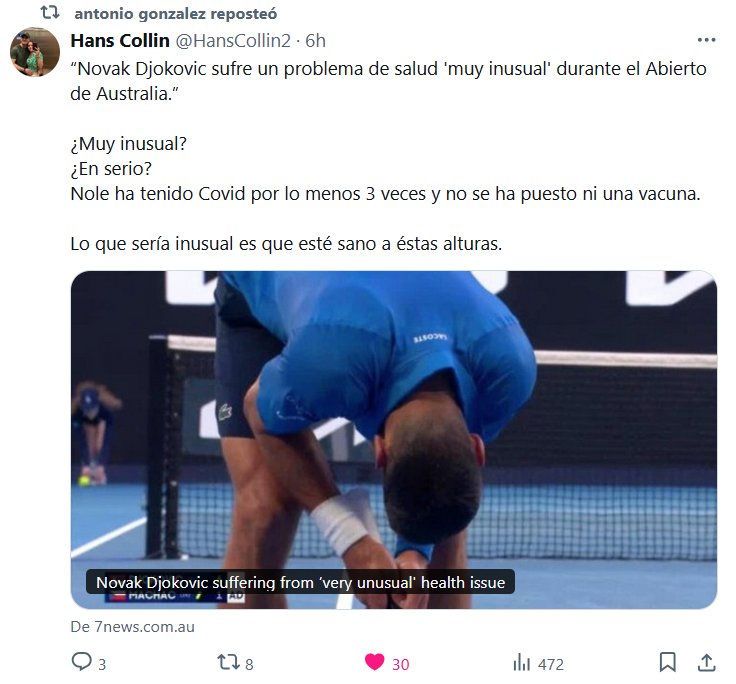Open Hans Collin profile picture
The image size is (736, 684).
35,52
